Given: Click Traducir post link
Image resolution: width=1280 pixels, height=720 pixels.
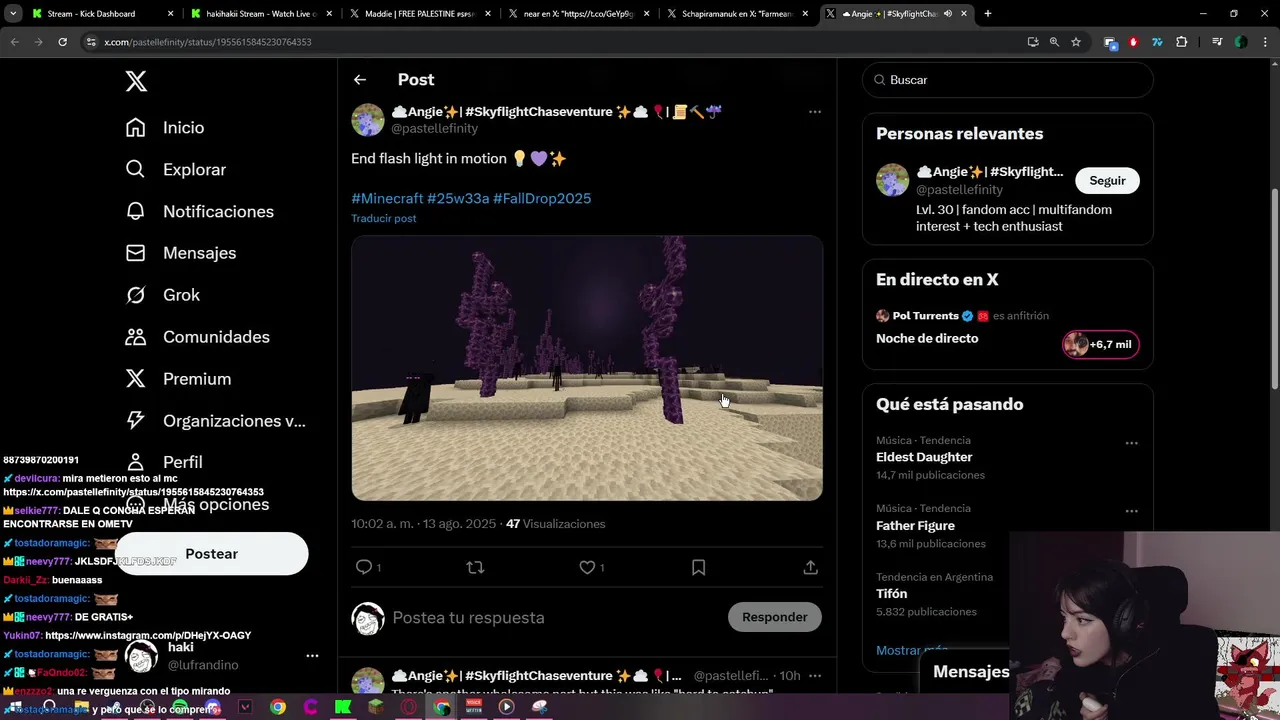Looking at the screenshot, I should pyautogui.click(x=383, y=218).
